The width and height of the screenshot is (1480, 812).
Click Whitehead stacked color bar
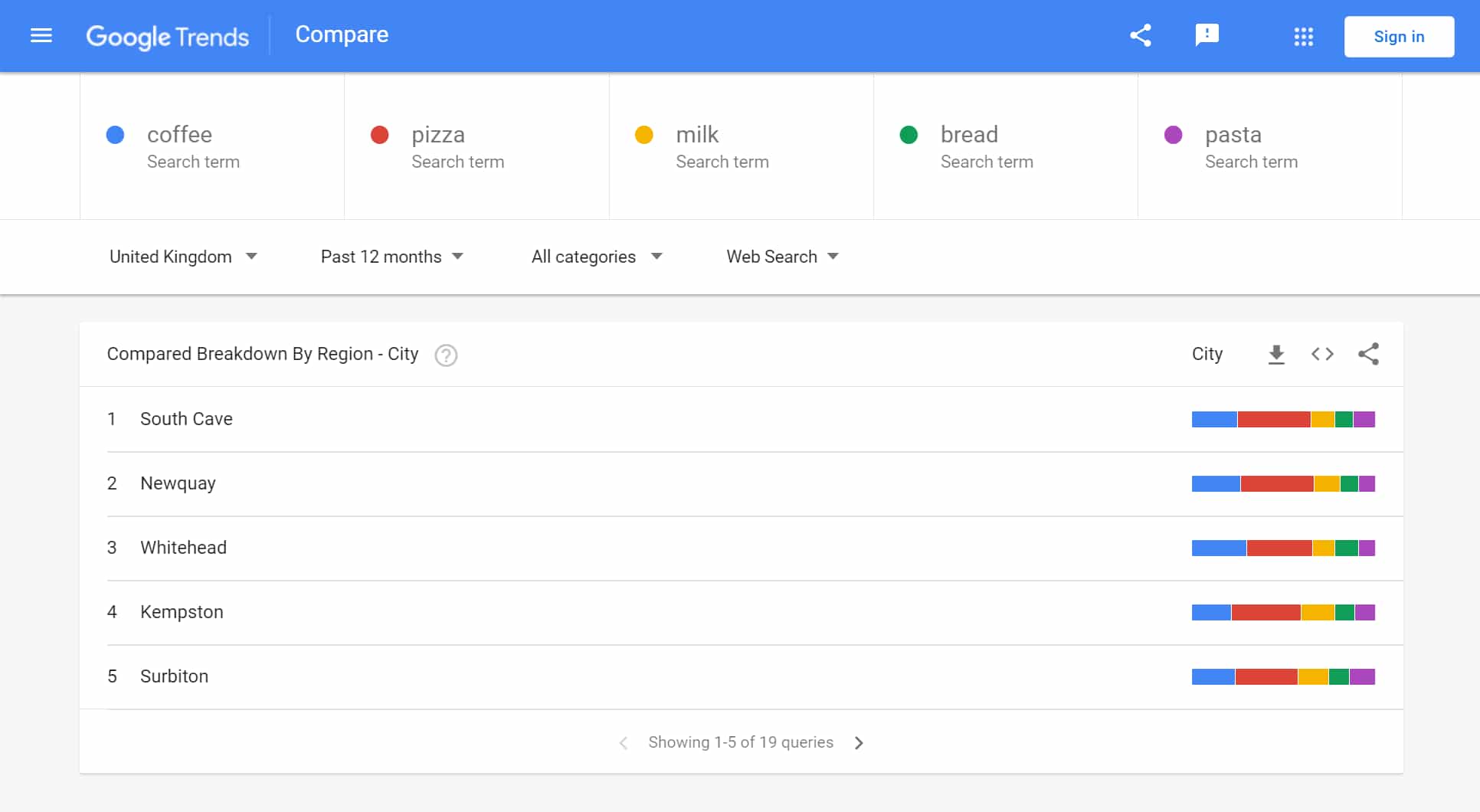tap(1283, 548)
